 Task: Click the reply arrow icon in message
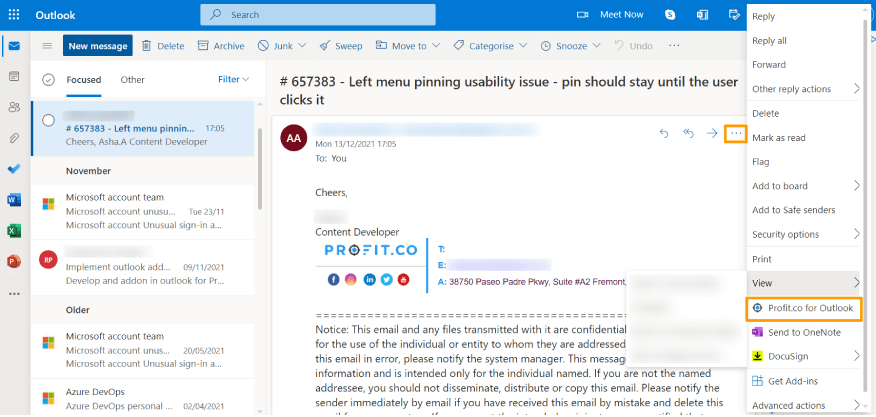pyautogui.click(x=664, y=134)
